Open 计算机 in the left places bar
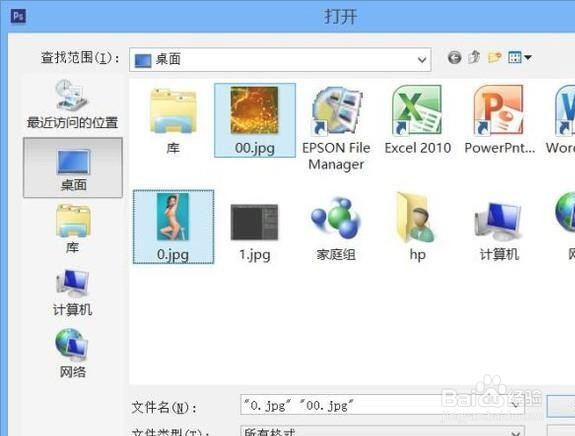Screen dimensions: 575x436 73,292
